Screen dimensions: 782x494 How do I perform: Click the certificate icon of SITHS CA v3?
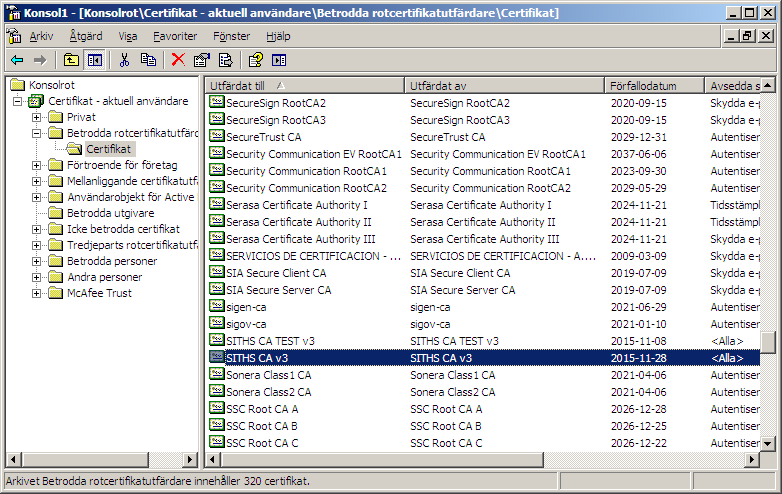click(216, 357)
